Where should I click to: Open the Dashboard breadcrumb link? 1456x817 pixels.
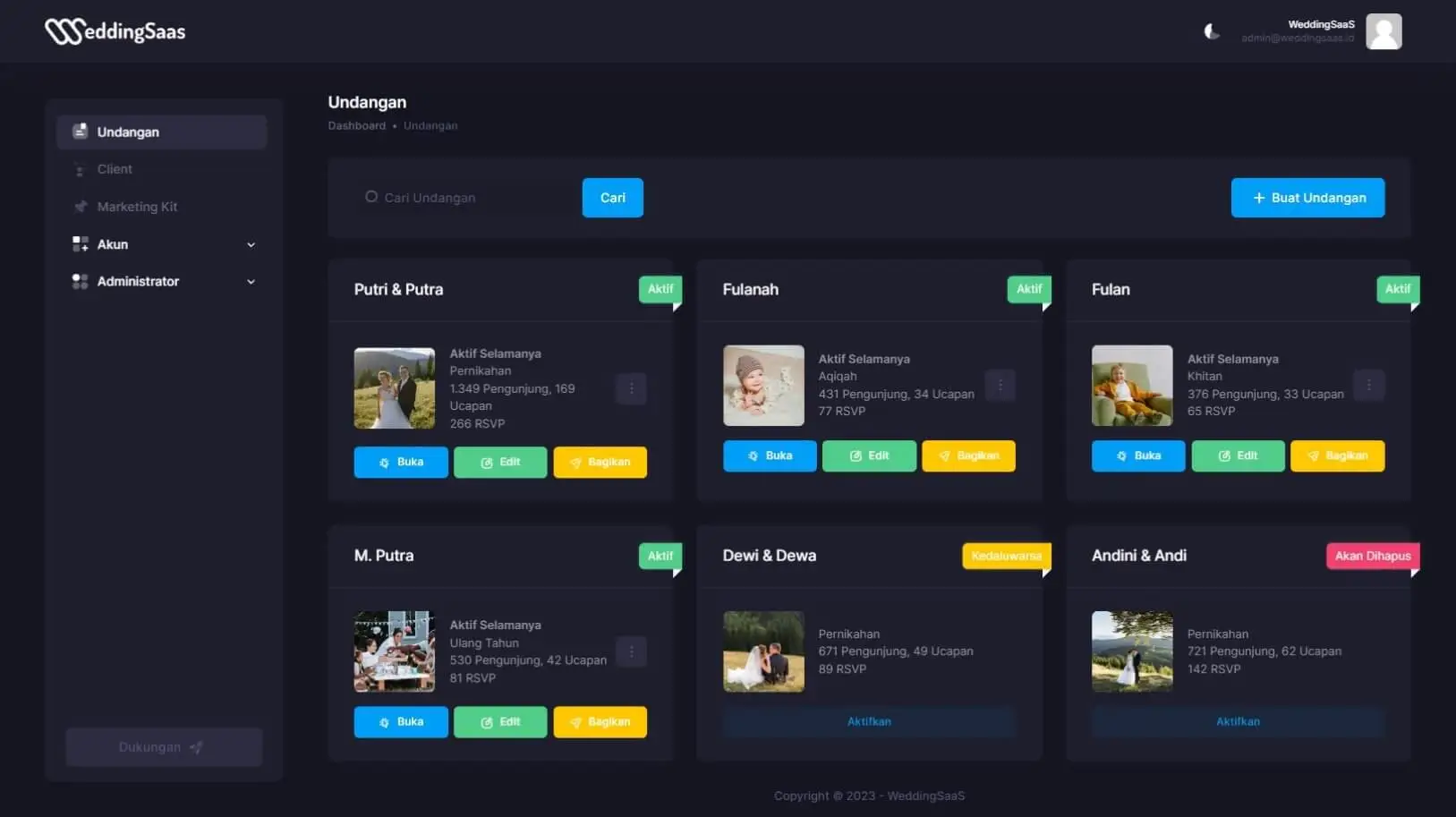(356, 125)
